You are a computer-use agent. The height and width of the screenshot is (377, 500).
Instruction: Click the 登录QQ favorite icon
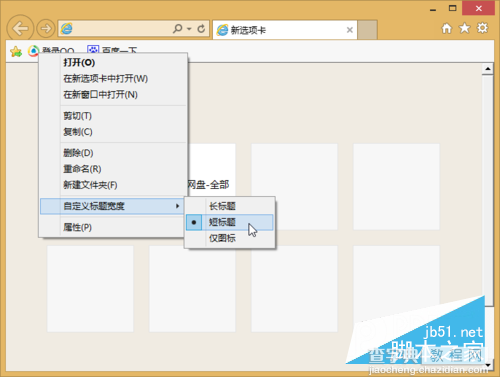(33, 51)
